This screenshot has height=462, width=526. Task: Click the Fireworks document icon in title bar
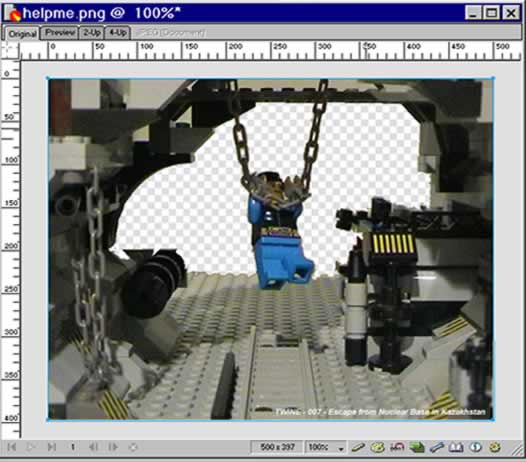(x=12, y=13)
